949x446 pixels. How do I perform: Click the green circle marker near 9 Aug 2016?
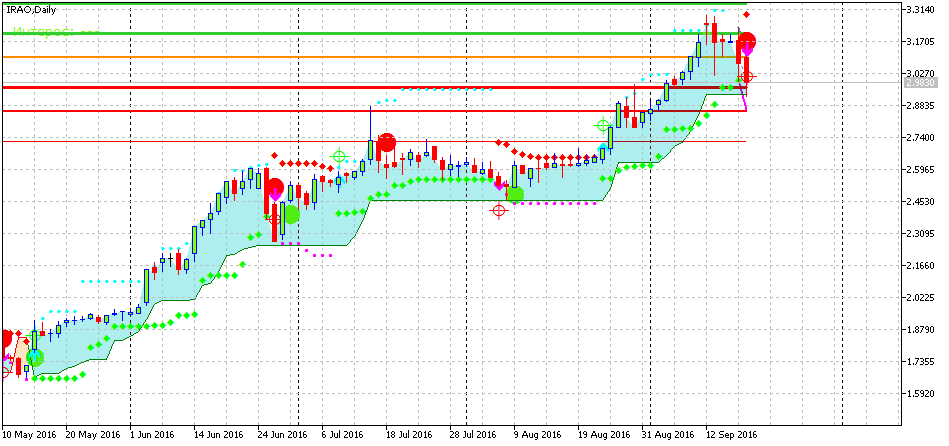[x=515, y=193]
